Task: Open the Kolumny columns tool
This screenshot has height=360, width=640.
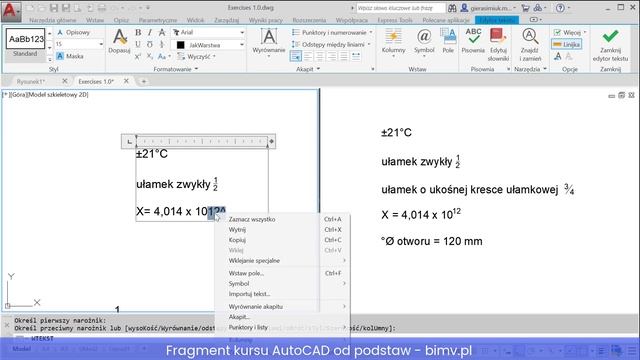Action: coord(393,42)
